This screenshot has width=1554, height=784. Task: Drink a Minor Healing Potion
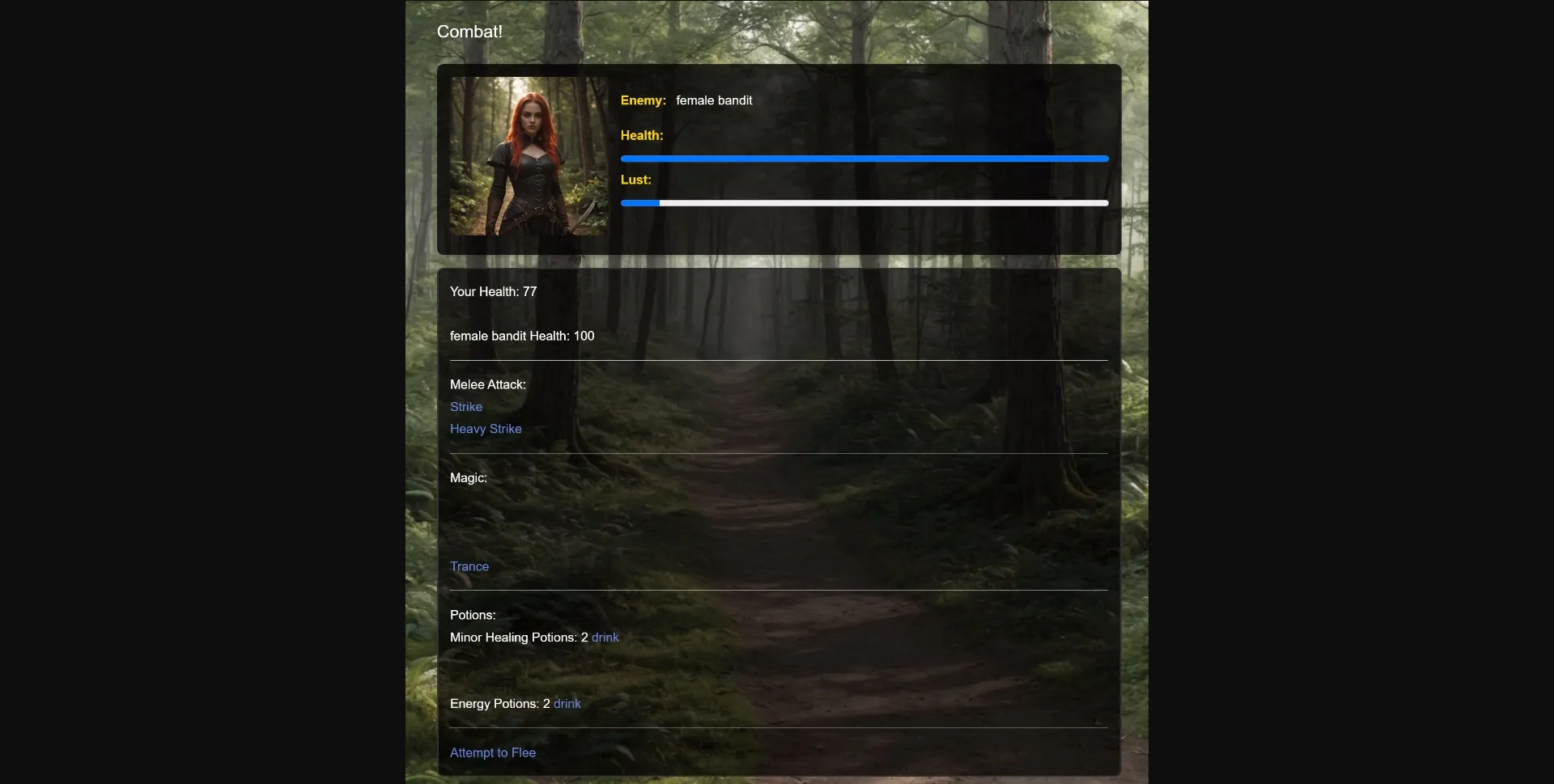[x=605, y=637]
